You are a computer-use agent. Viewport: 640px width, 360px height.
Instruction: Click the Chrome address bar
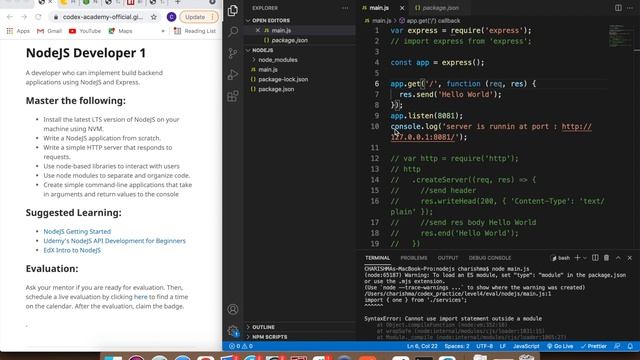tap(102, 17)
